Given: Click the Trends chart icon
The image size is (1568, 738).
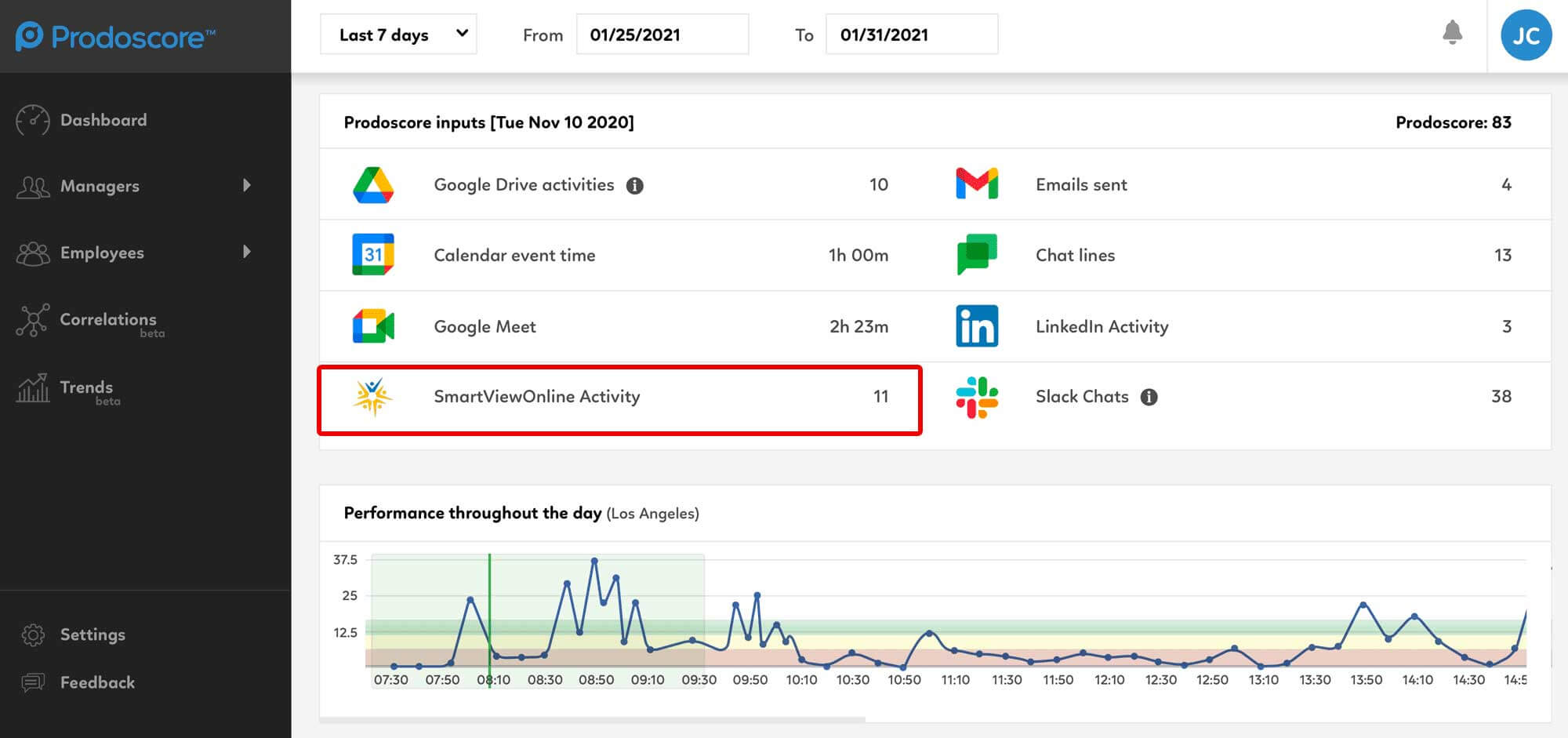Looking at the screenshot, I should (33, 387).
